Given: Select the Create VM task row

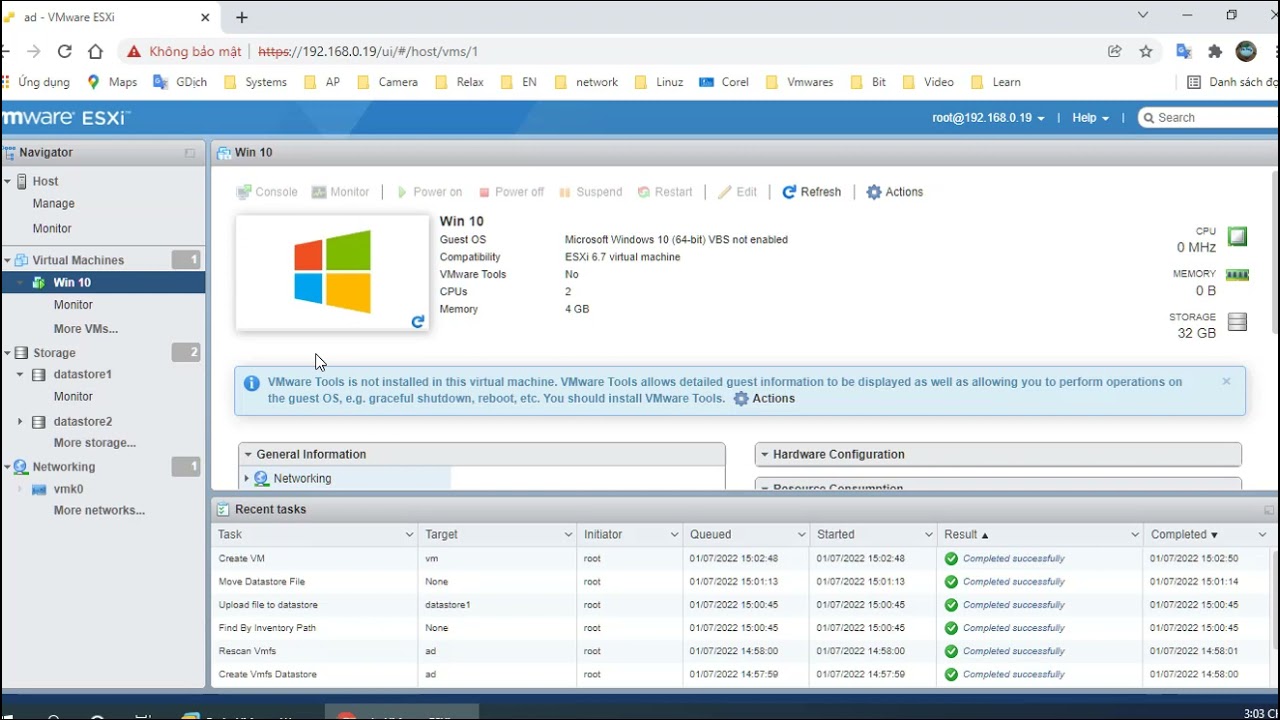Looking at the screenshot, I should tap(740, 558).
